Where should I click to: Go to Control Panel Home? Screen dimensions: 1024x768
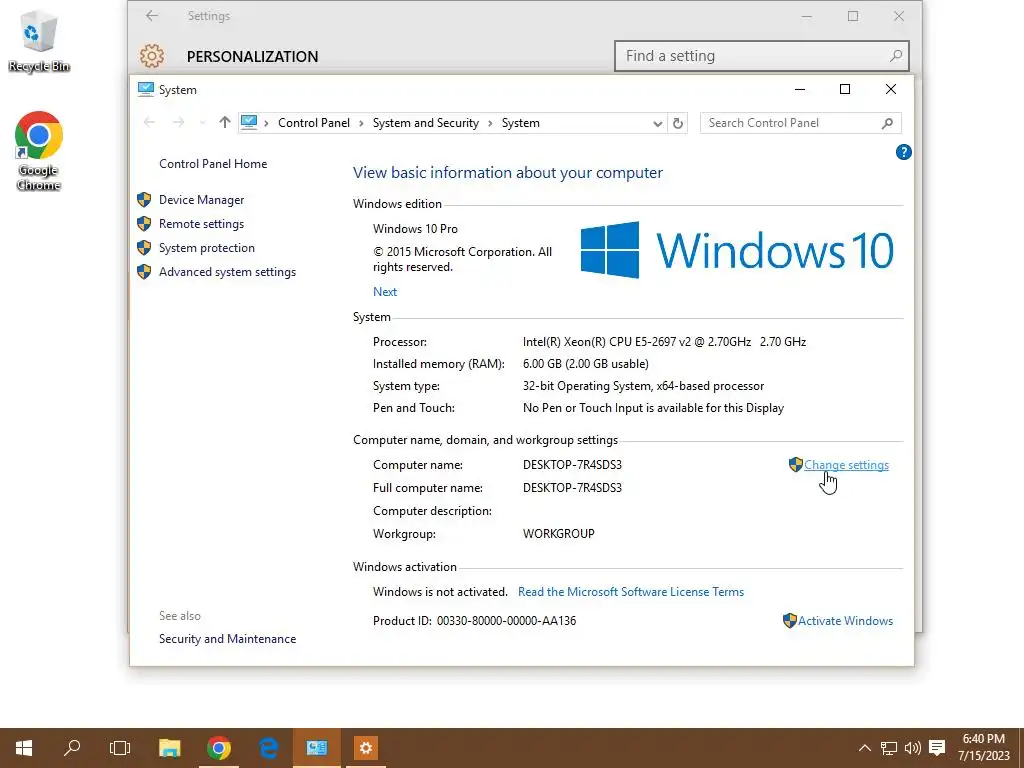213,164
